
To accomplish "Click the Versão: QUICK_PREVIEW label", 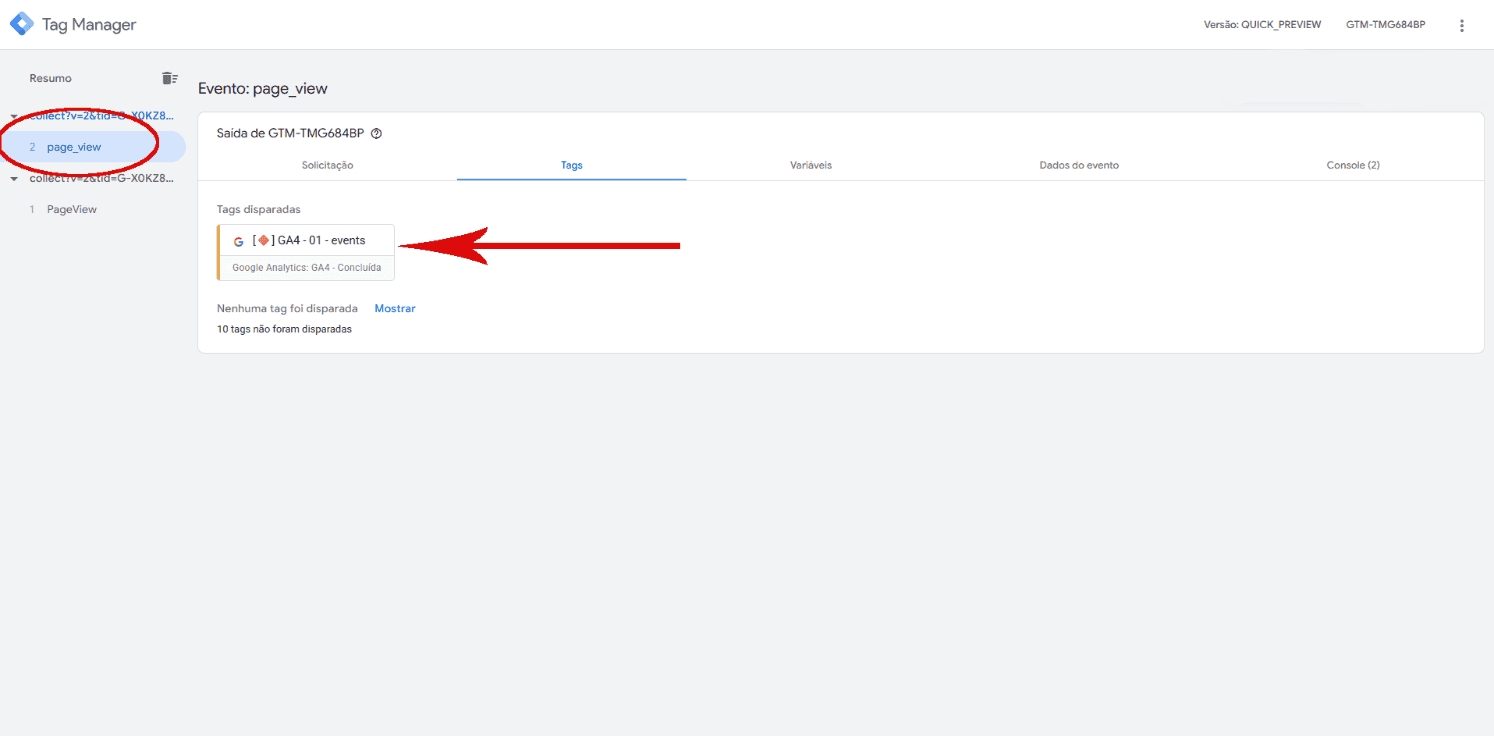I will tap(1262, 25).
